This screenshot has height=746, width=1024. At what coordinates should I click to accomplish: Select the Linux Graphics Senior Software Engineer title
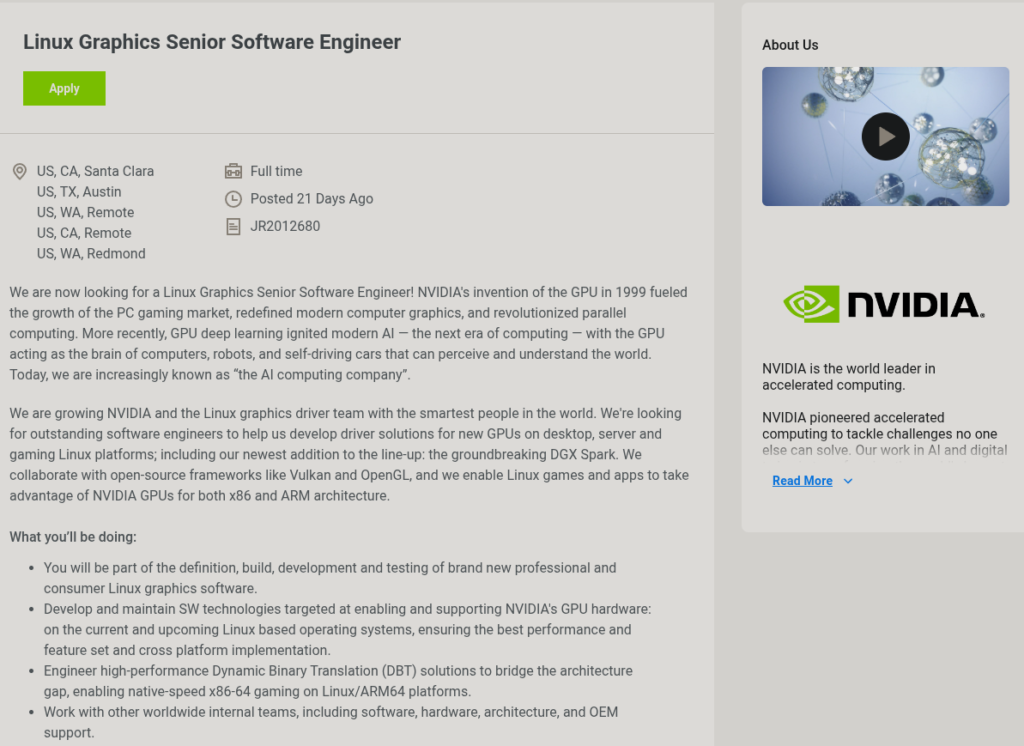212,42
